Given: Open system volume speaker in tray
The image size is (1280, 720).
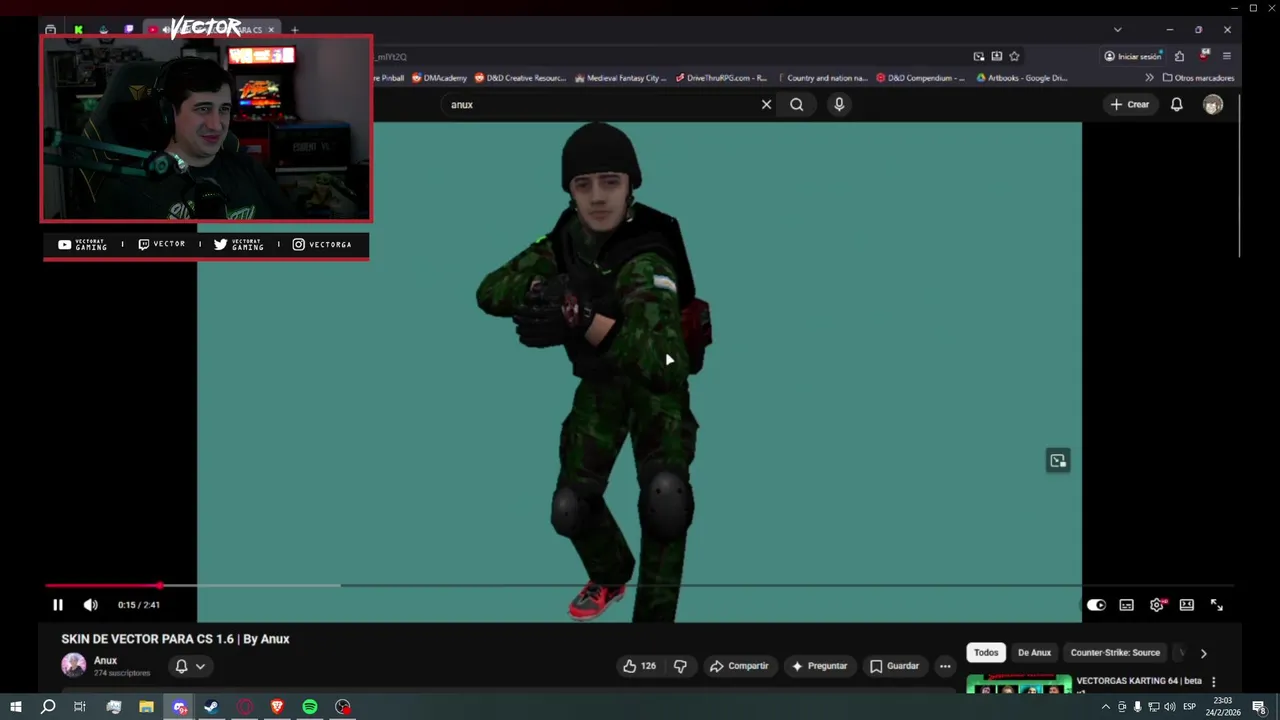Looking at the screenshot, I should click(1170, 707).
